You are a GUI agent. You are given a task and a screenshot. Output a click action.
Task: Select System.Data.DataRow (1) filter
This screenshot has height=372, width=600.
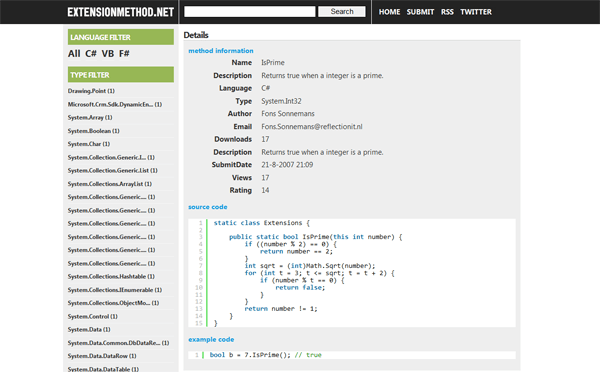tap(102, 356)
